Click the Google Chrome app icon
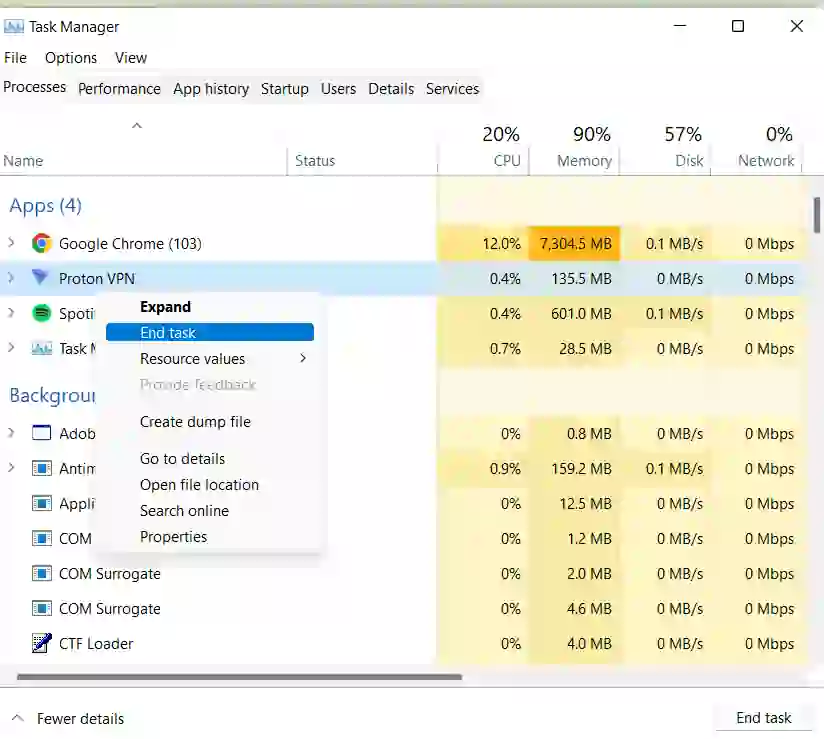This screenshot has height=739, width=824. pos(42,243)
